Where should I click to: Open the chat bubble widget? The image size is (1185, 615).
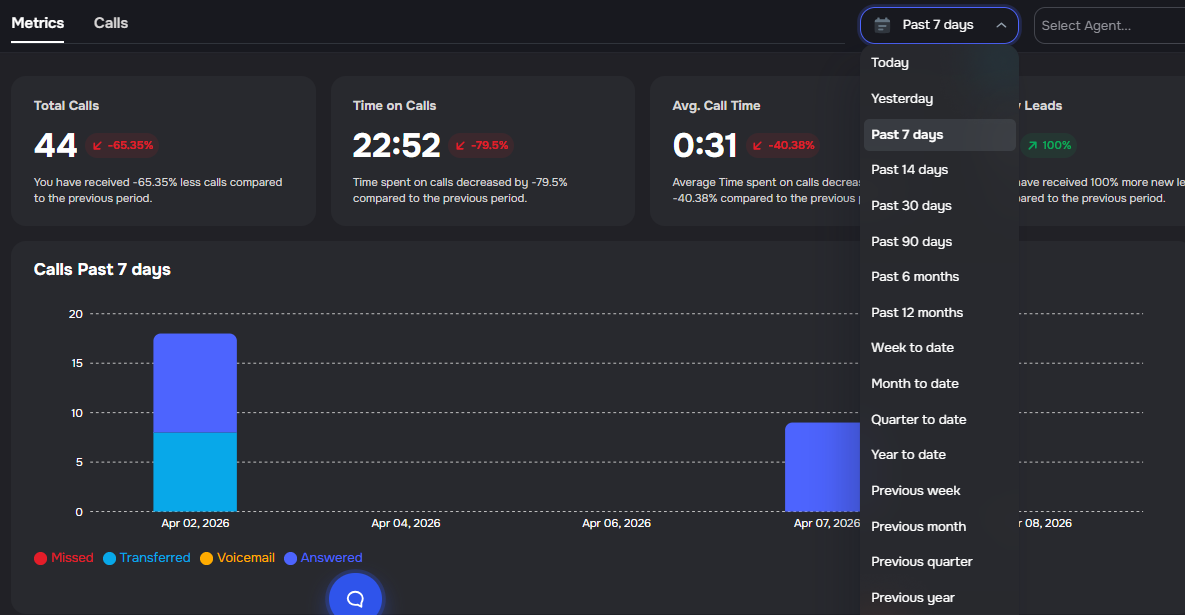(x=355, y=598)
